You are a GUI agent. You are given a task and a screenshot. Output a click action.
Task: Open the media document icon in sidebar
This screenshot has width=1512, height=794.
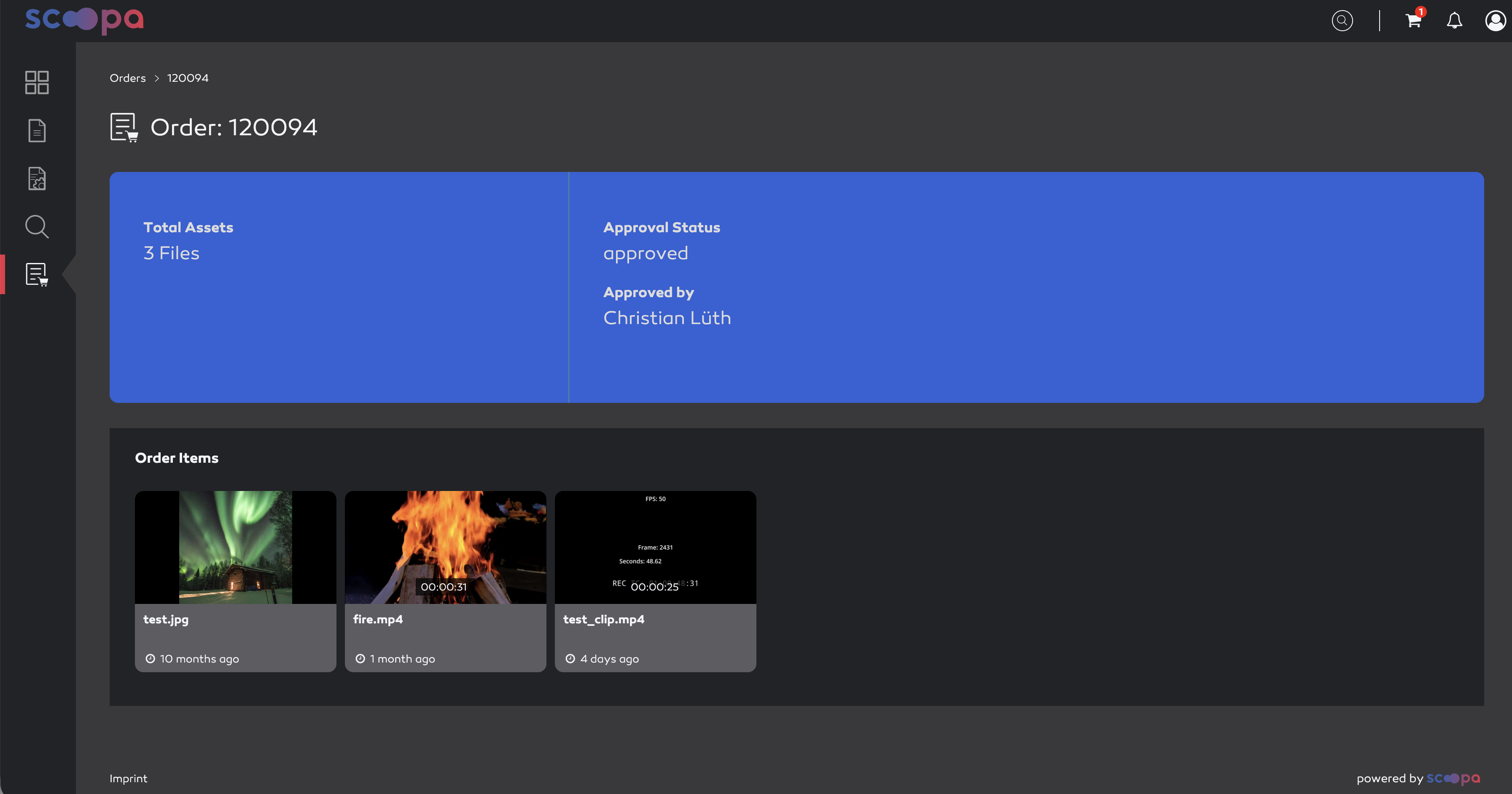click(37, 178)
